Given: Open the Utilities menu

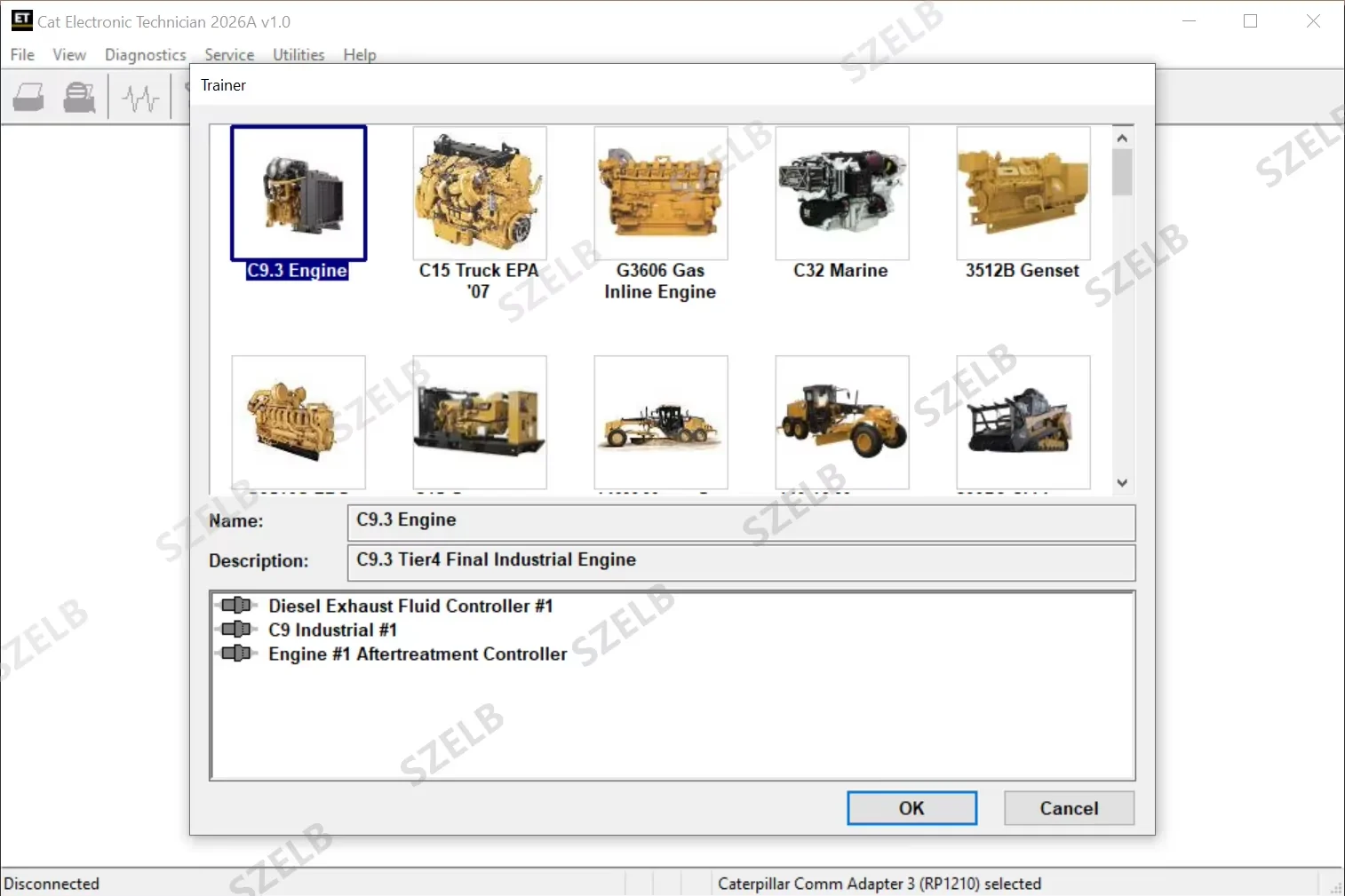Looking at the screenshot, I should pos(298,55).
